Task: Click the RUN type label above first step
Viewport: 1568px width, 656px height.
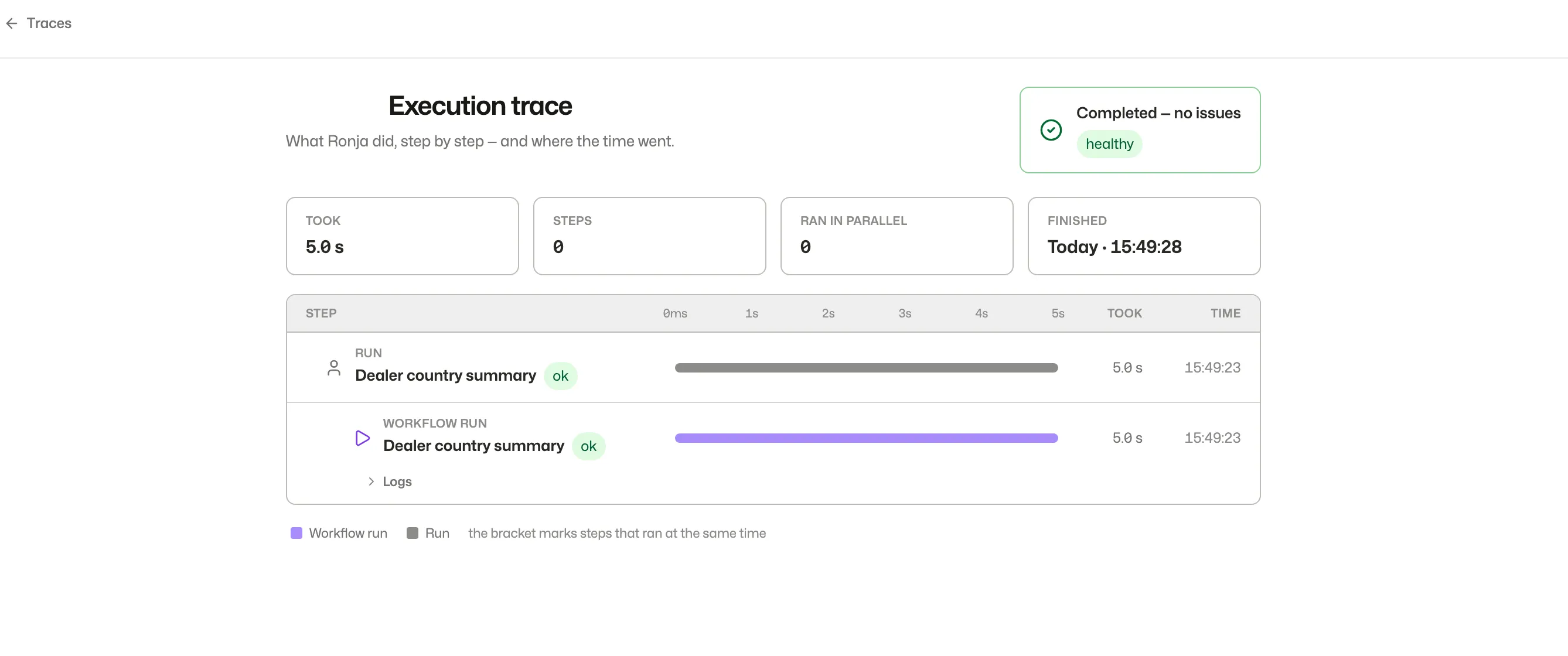Action: pos(368,353)
